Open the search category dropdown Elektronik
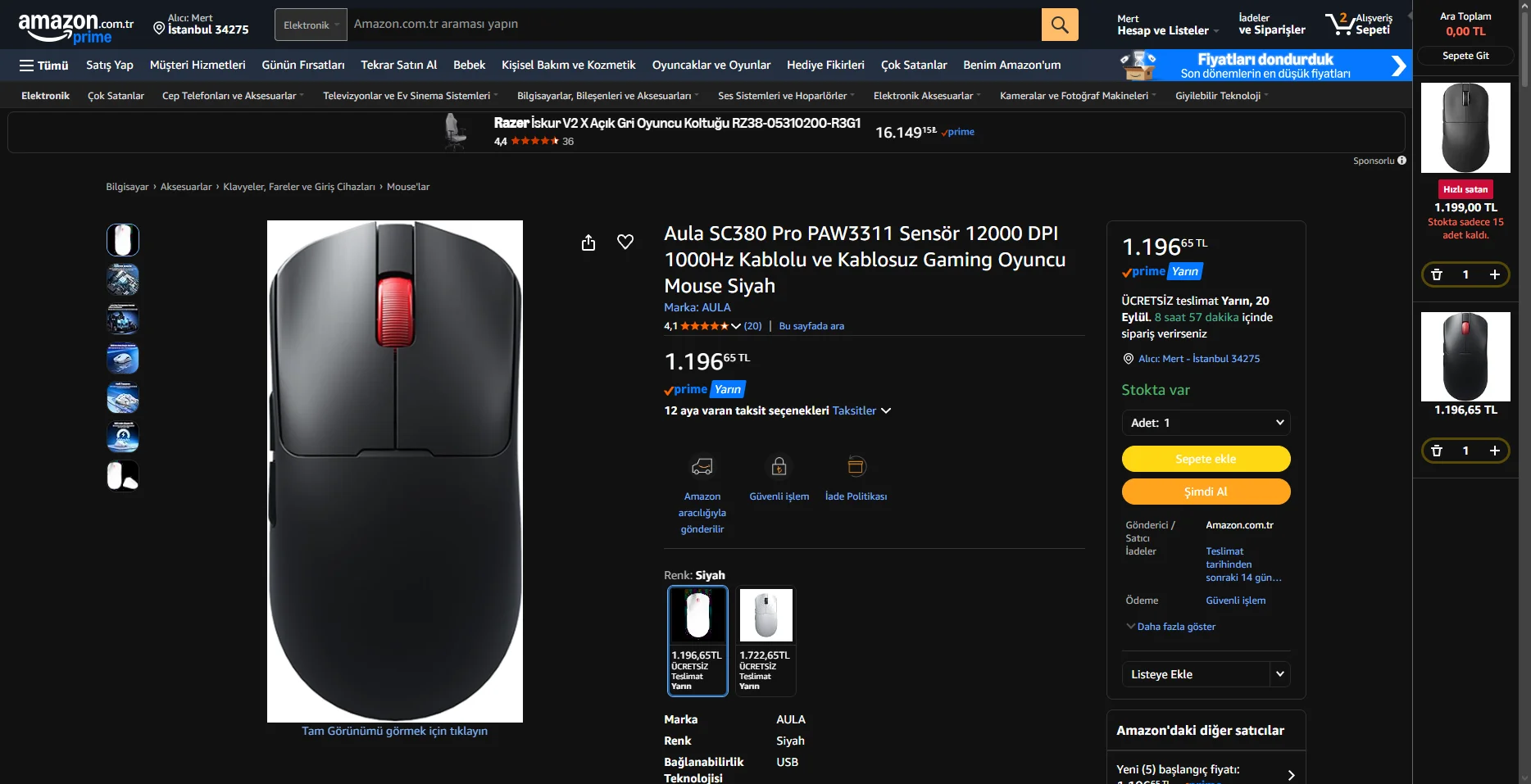1531x784 pixels. point(311,25)
